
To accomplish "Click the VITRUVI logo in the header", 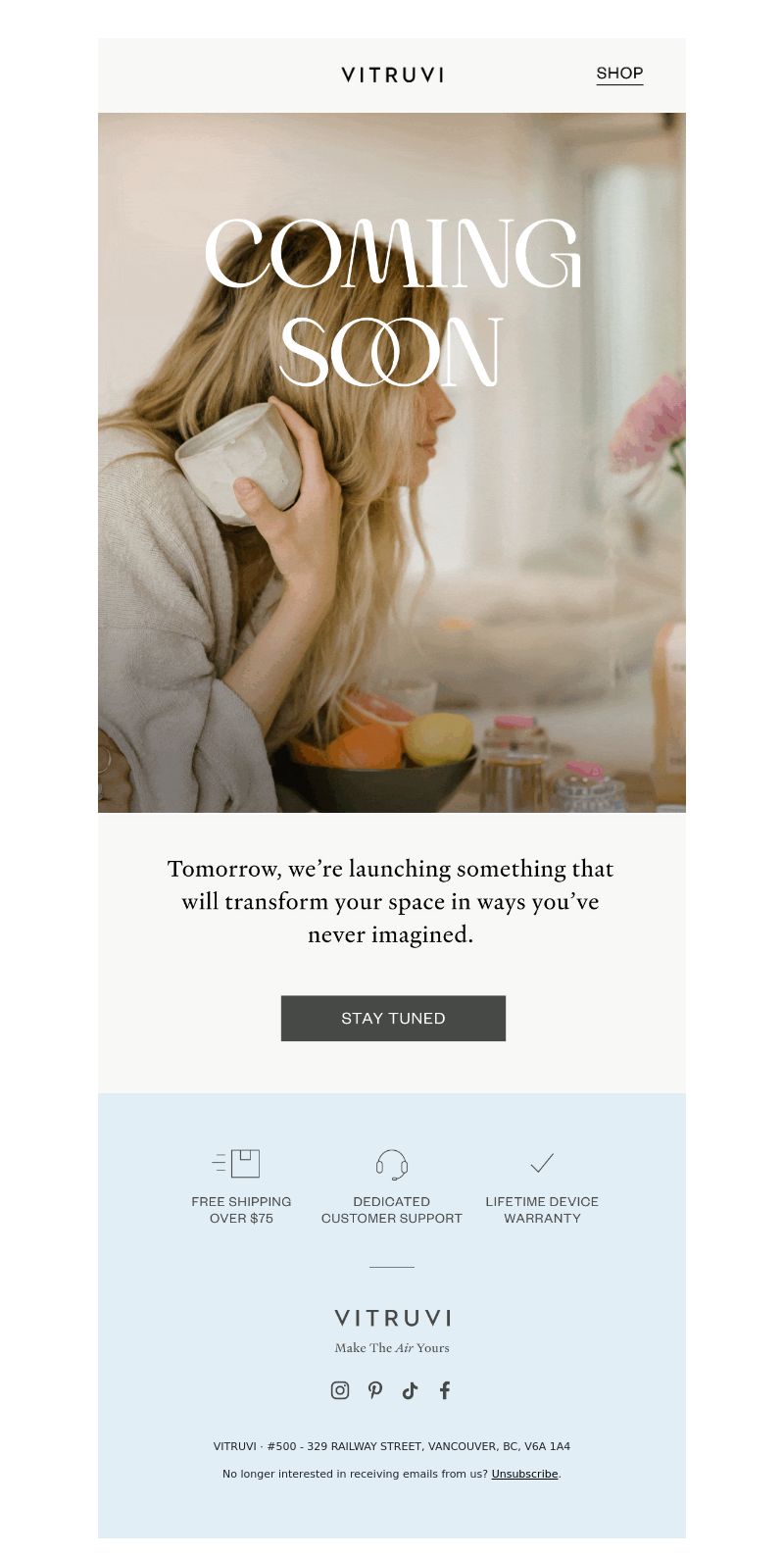I will coord(392,75).
